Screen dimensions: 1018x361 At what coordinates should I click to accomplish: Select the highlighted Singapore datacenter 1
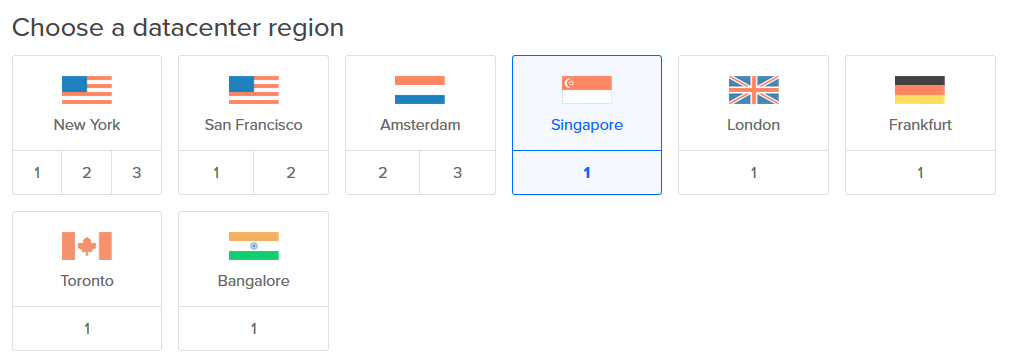pos(587,173)
